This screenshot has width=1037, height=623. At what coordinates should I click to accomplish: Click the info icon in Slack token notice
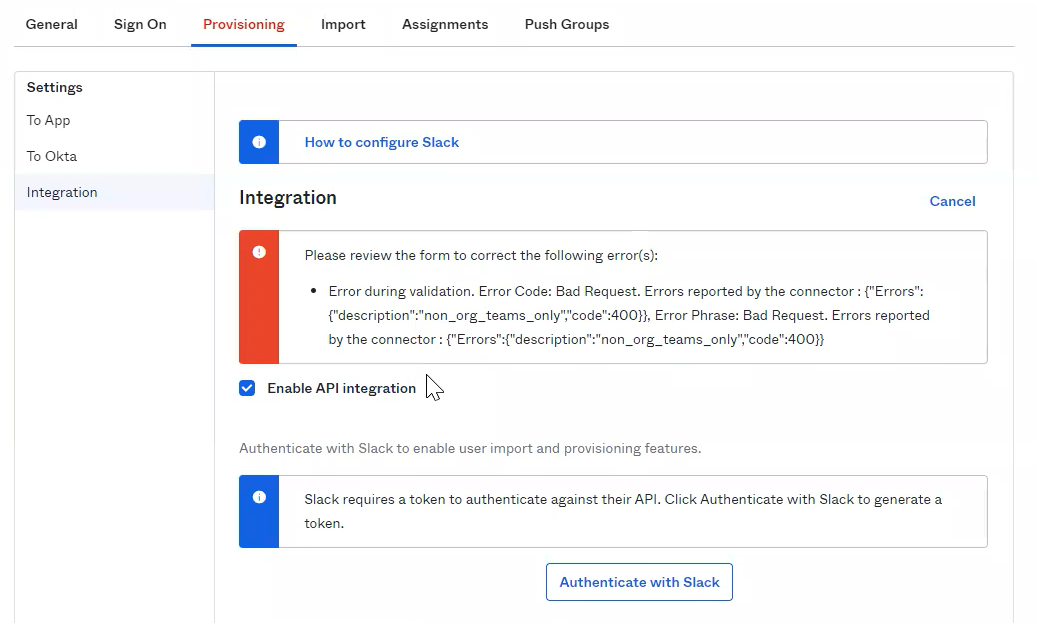point(259,497)
